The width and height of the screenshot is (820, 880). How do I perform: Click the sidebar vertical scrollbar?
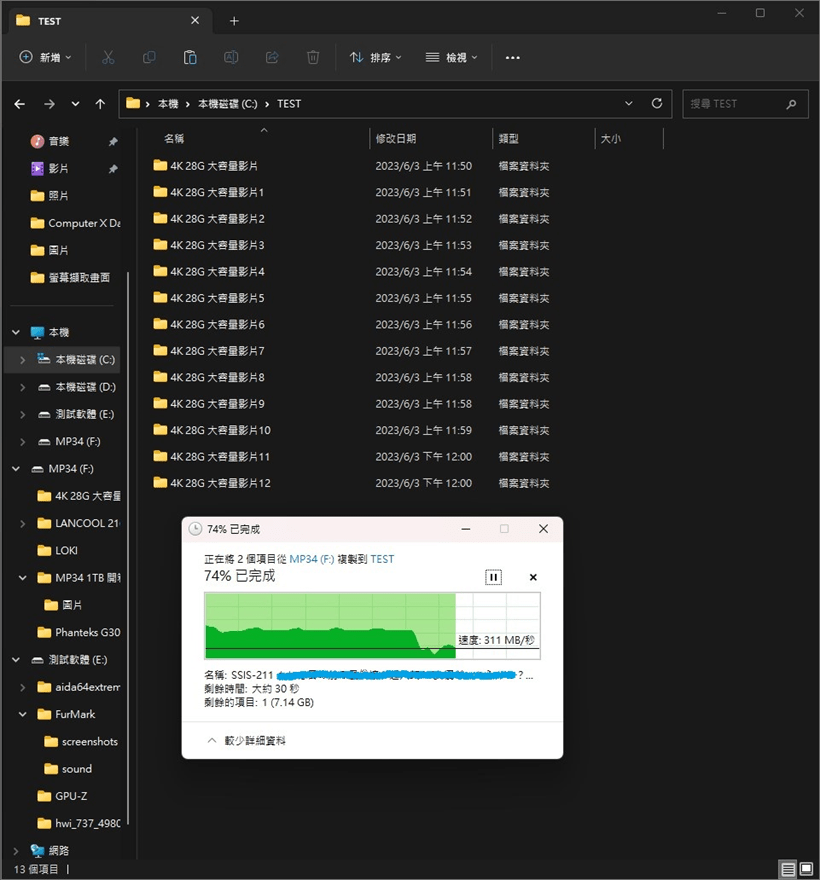[x=128, y=547]
